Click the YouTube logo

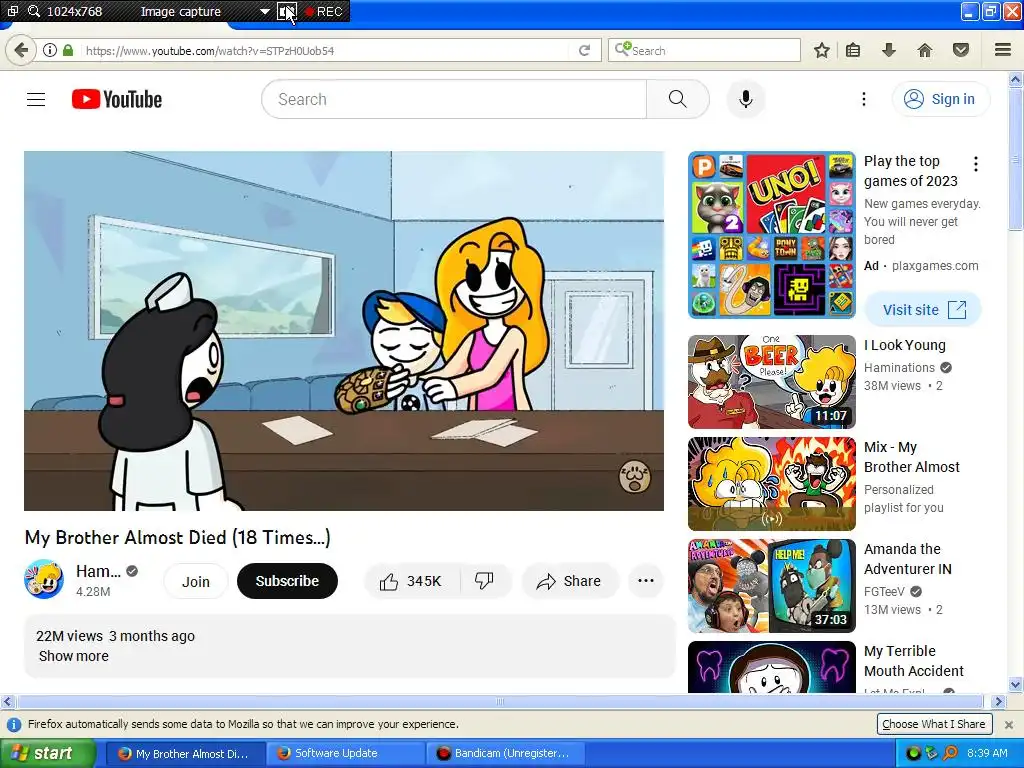tap(117, 99)
